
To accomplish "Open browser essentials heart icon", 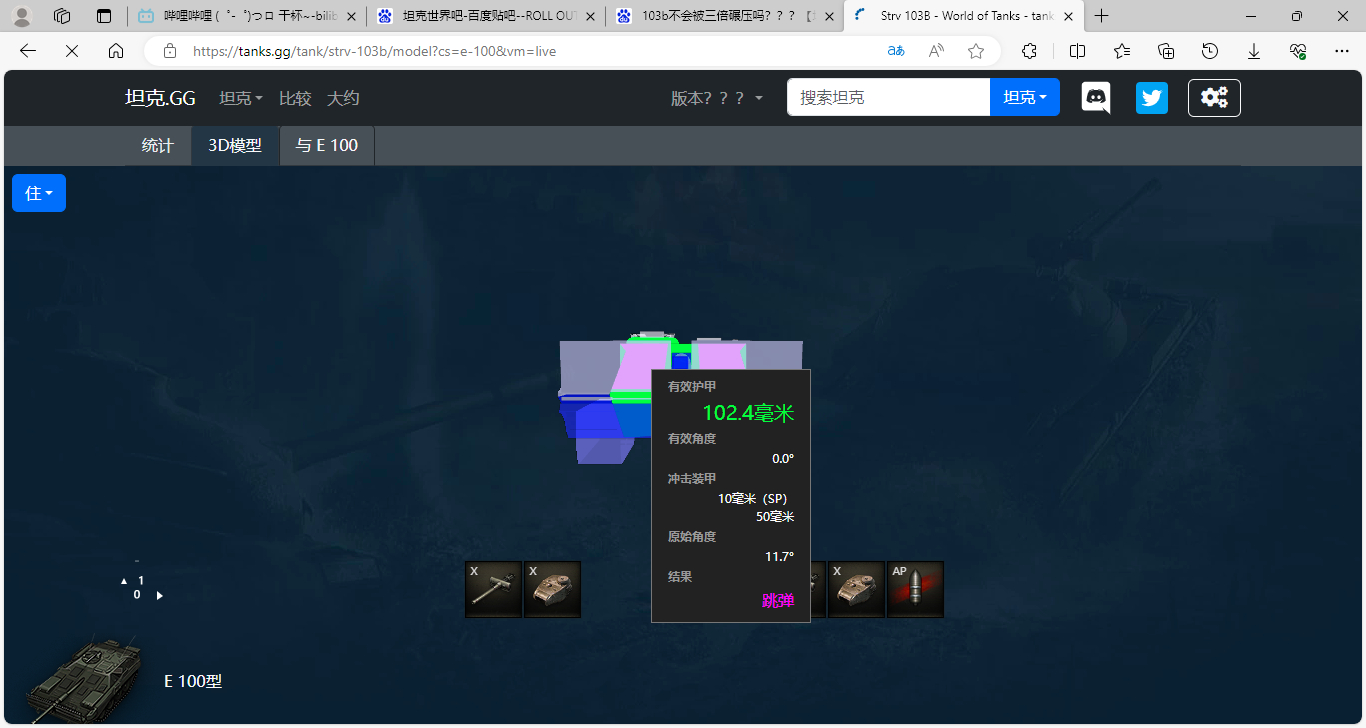I will tap(1298, 51).
